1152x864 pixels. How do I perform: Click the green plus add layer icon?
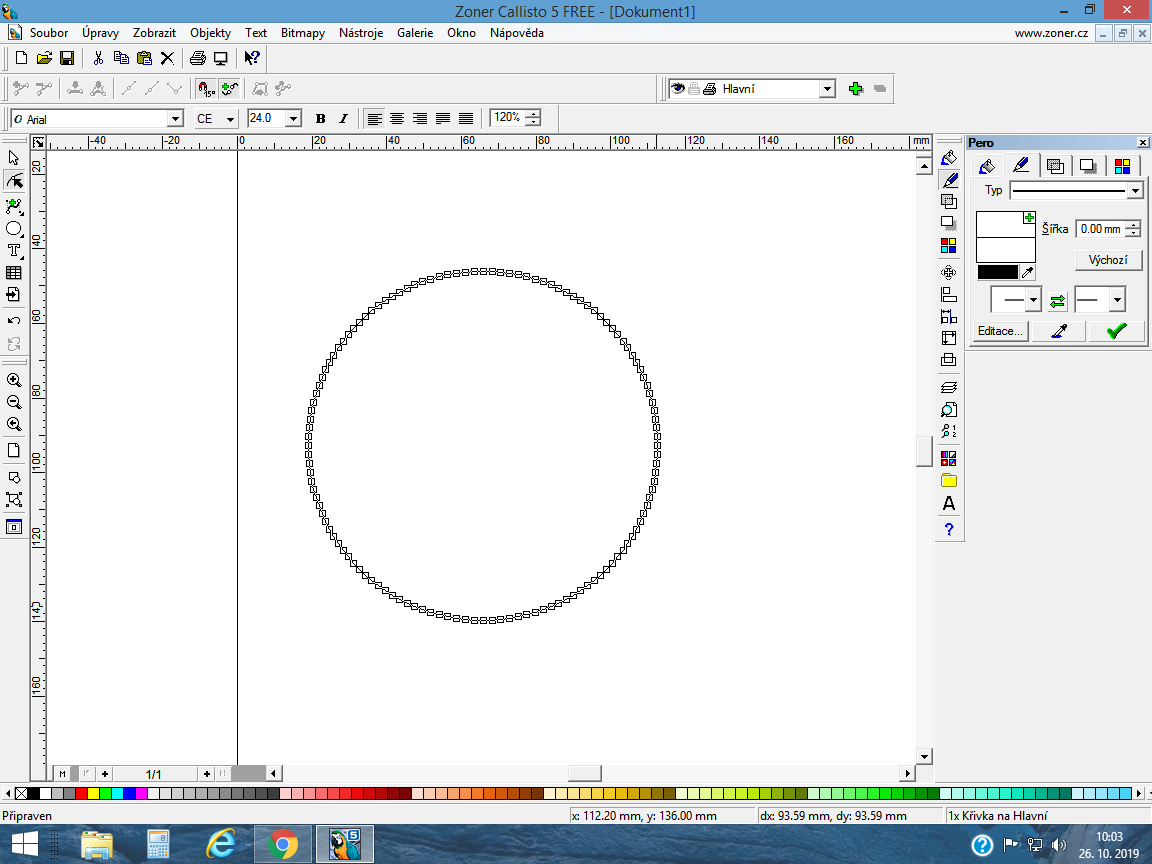tap(855, 89)
